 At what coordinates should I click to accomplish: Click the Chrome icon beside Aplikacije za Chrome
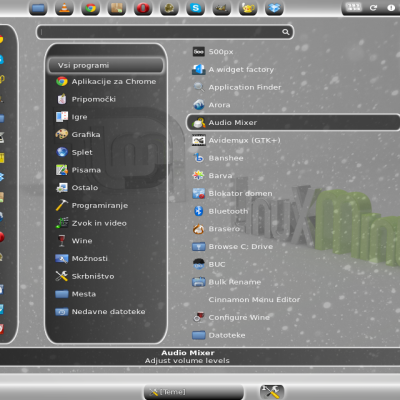click(62, 81)
